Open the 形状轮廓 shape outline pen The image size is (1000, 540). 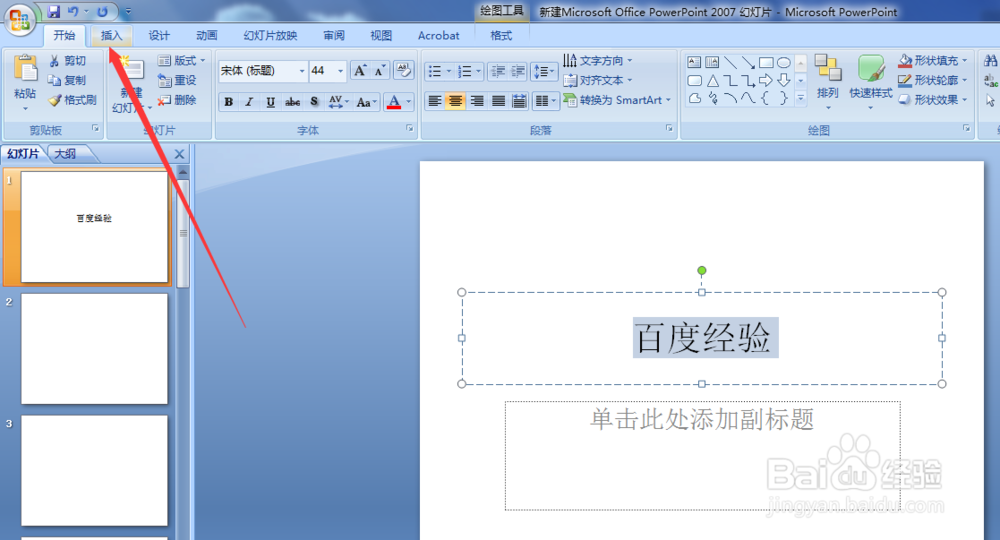click(932, 80)
